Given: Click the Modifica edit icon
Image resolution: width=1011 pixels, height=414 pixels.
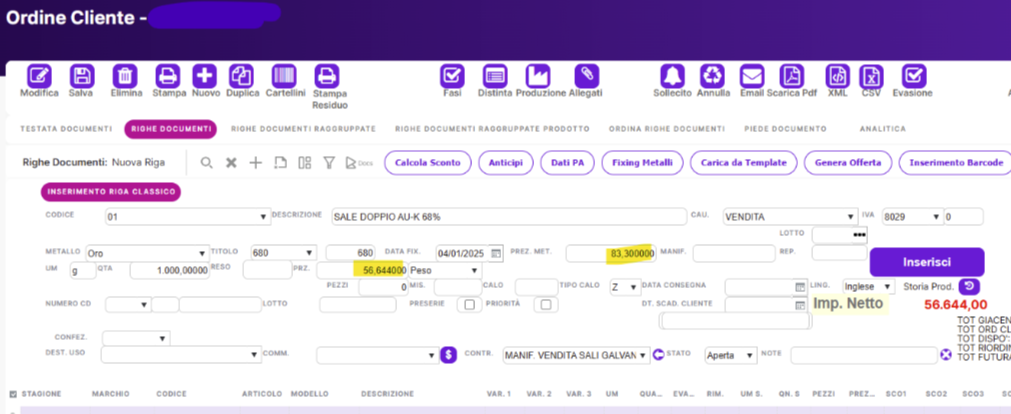Looking at the screenshot, I should (x=39, y=76).
